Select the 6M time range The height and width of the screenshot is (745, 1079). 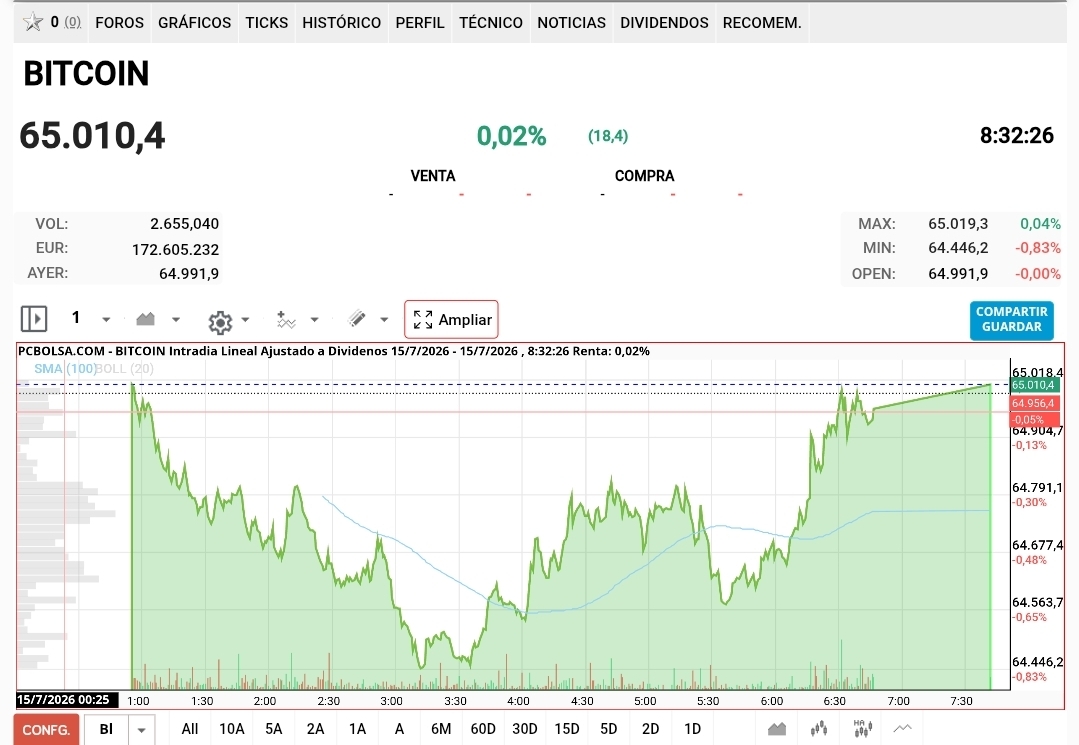441,729
